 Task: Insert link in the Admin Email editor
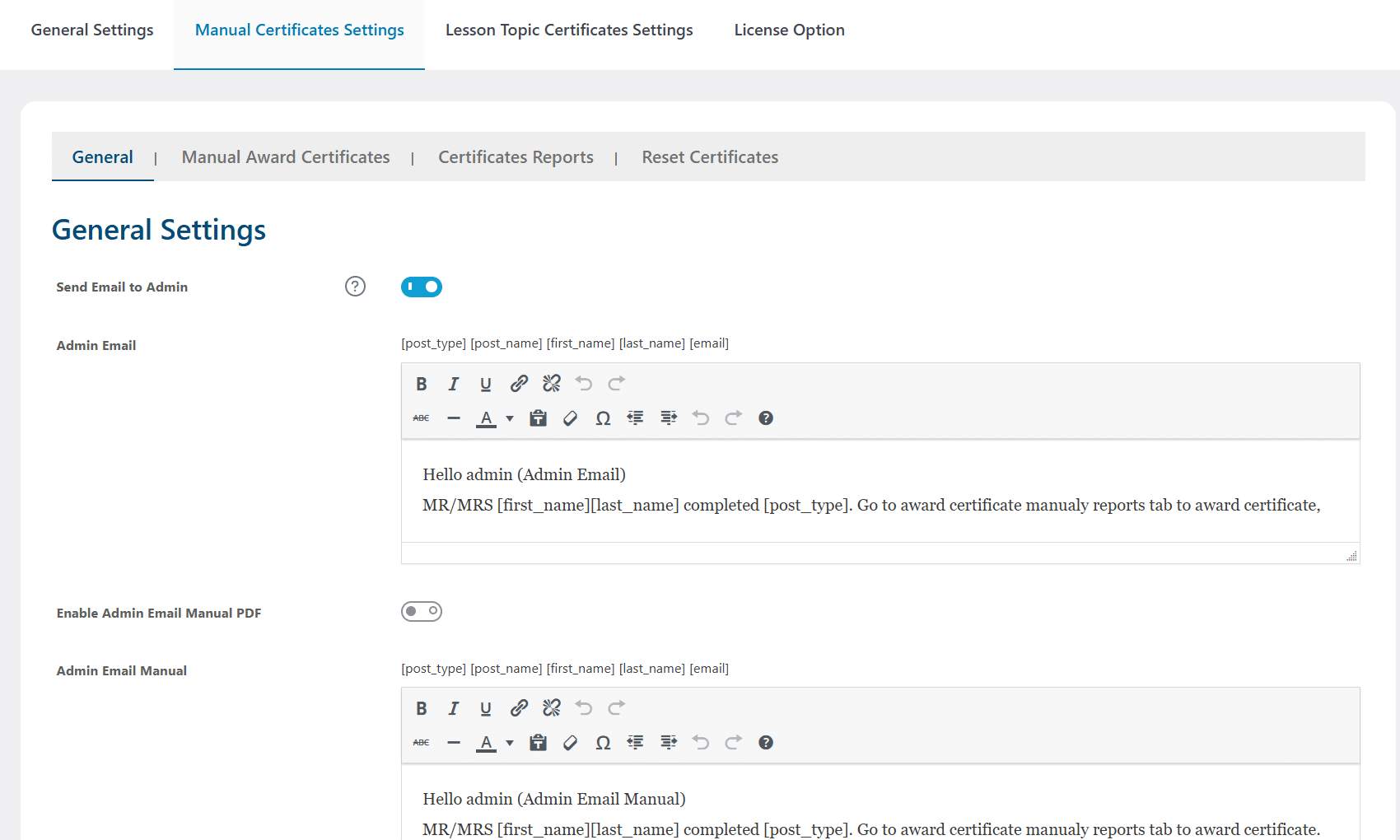click(x=519, y=384)
